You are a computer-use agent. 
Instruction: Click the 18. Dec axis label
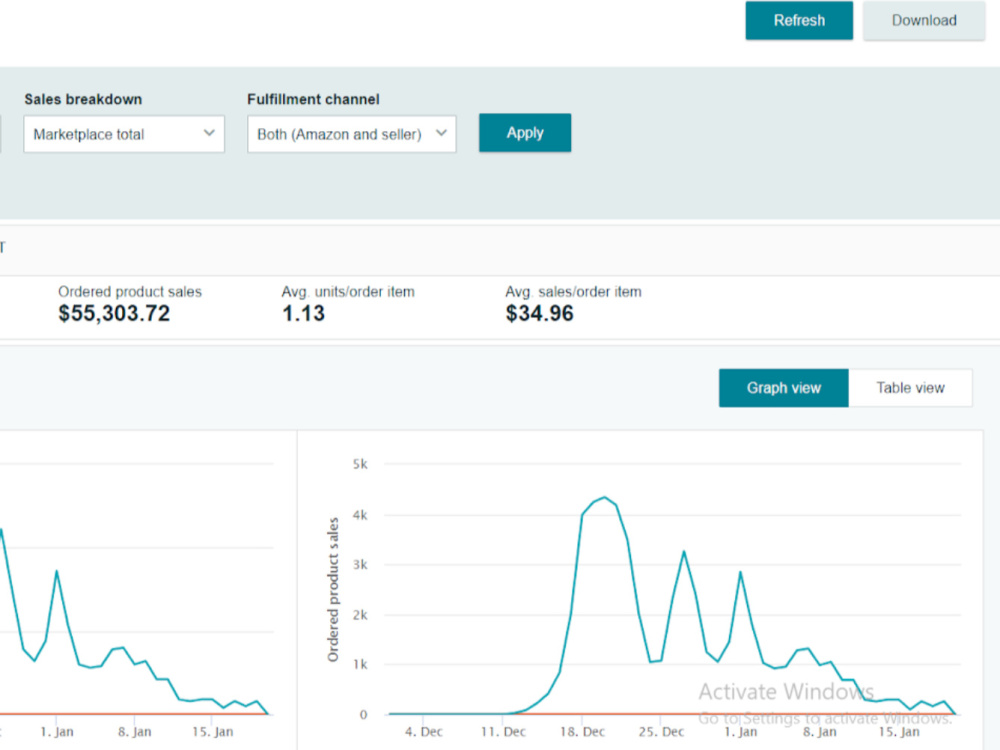point(582,732)
